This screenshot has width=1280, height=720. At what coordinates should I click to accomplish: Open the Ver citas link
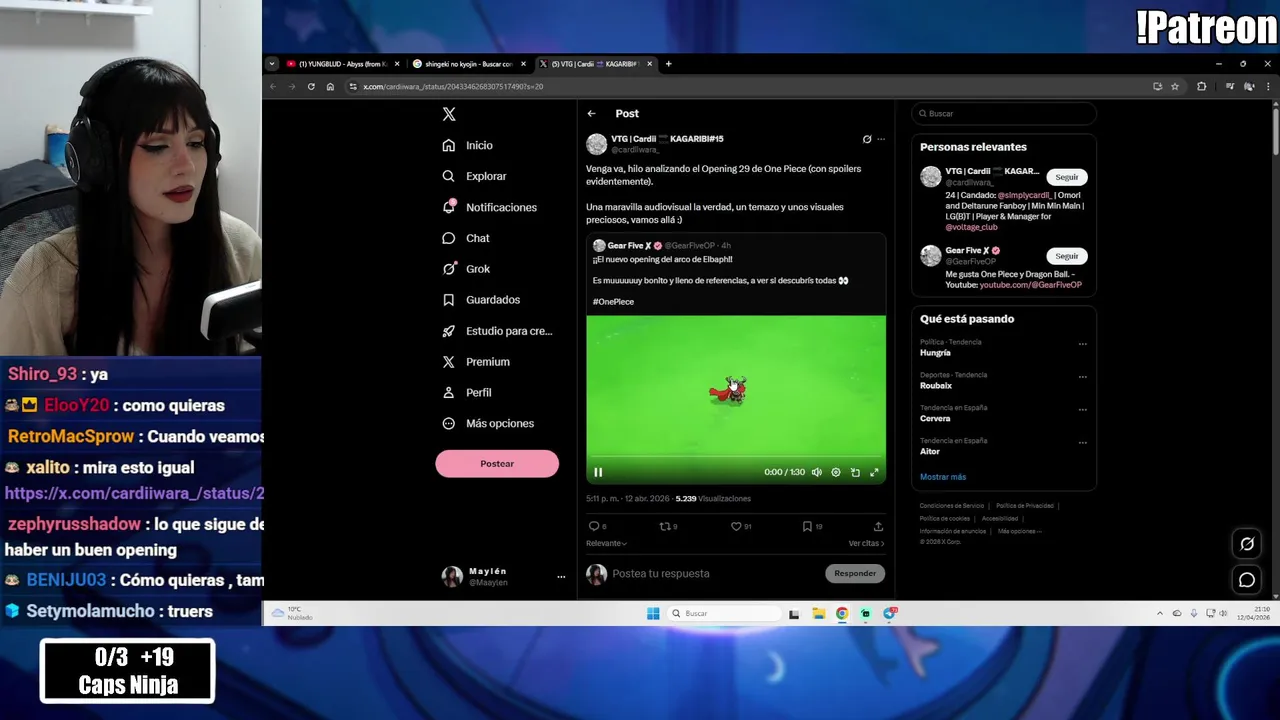tap(866, 543)
